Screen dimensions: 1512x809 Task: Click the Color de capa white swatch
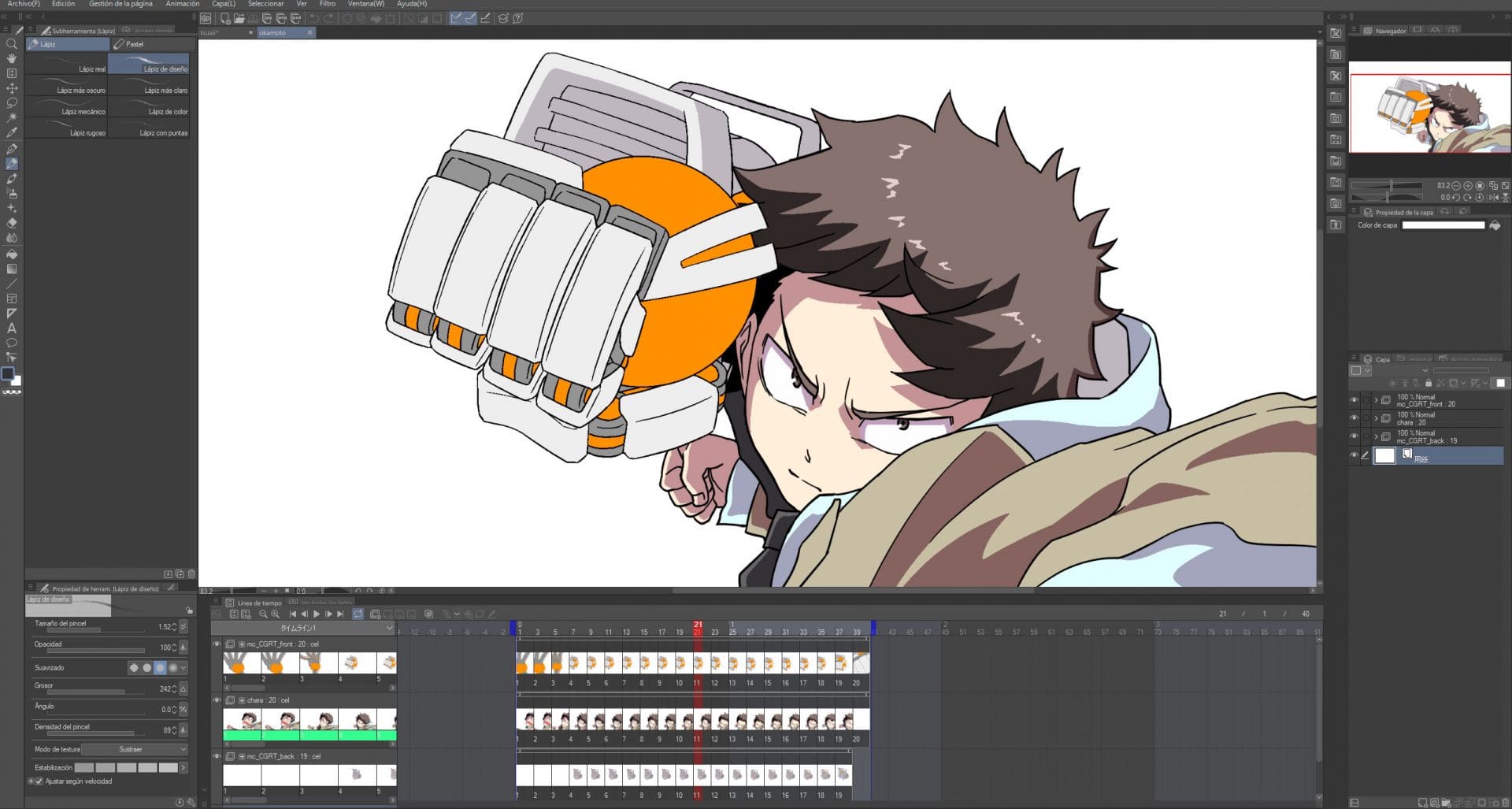[1443, 225]
